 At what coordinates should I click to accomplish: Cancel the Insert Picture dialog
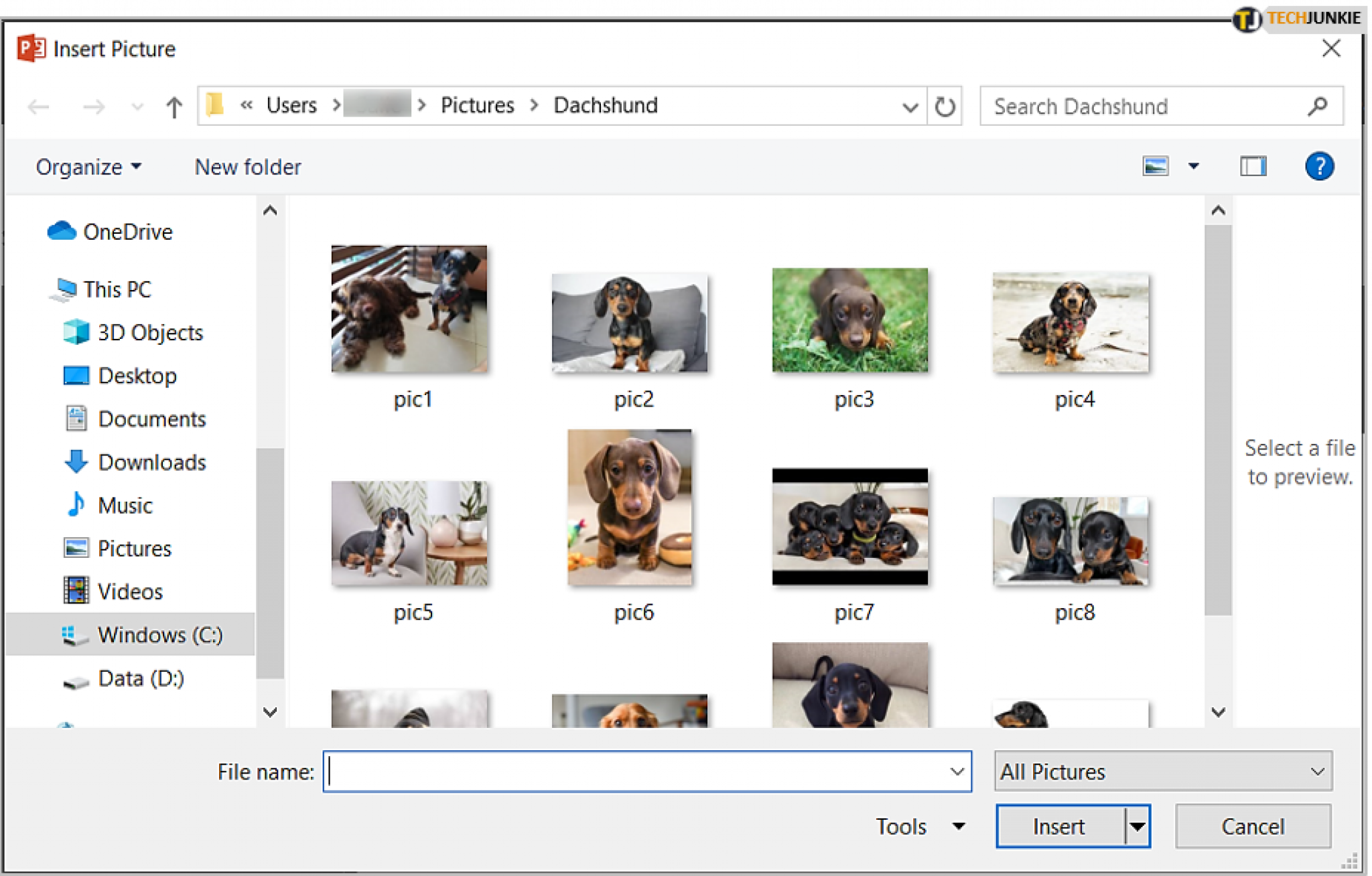tap(1253, 826)
